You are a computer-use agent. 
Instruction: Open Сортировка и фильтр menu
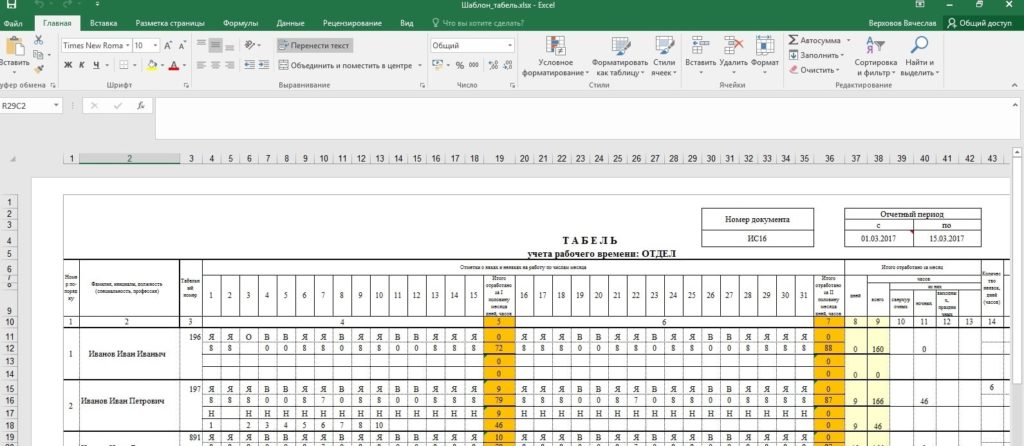point(875,57)
